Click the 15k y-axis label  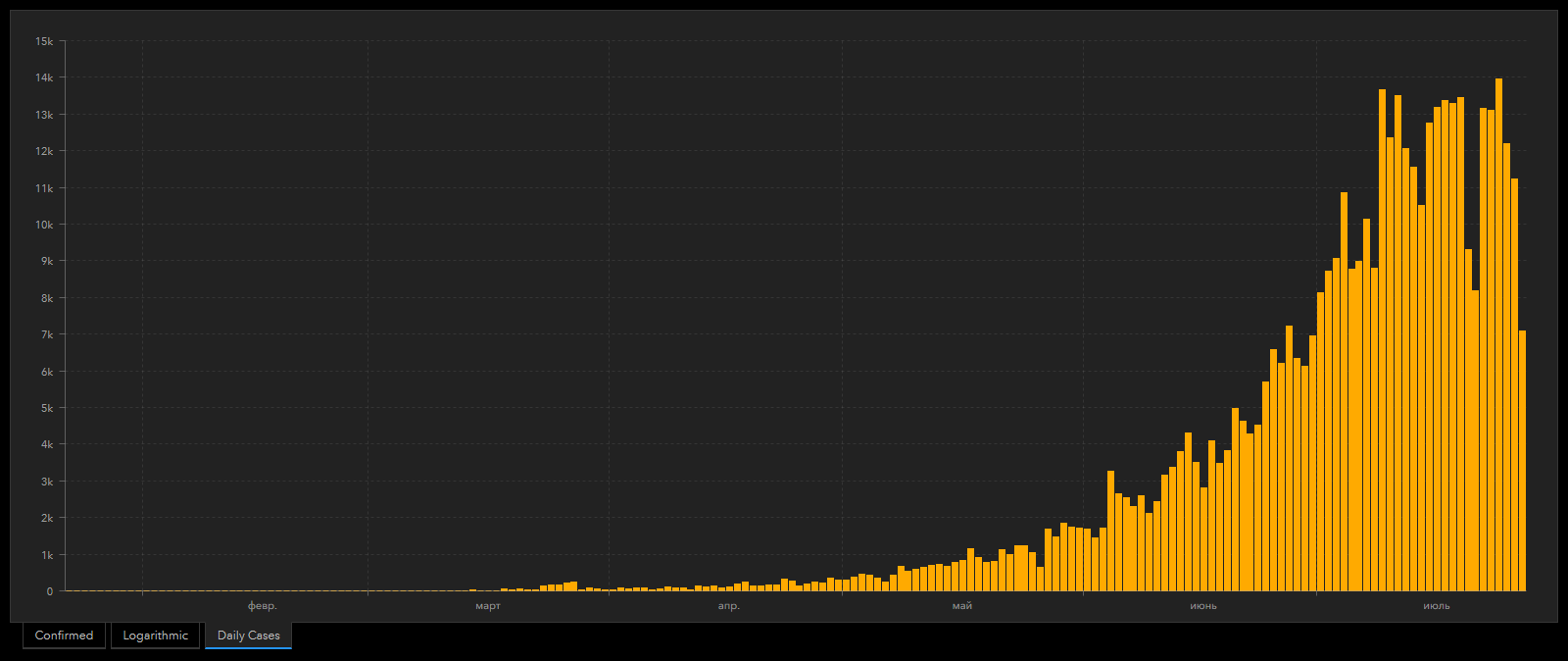[x=44, y=41]
